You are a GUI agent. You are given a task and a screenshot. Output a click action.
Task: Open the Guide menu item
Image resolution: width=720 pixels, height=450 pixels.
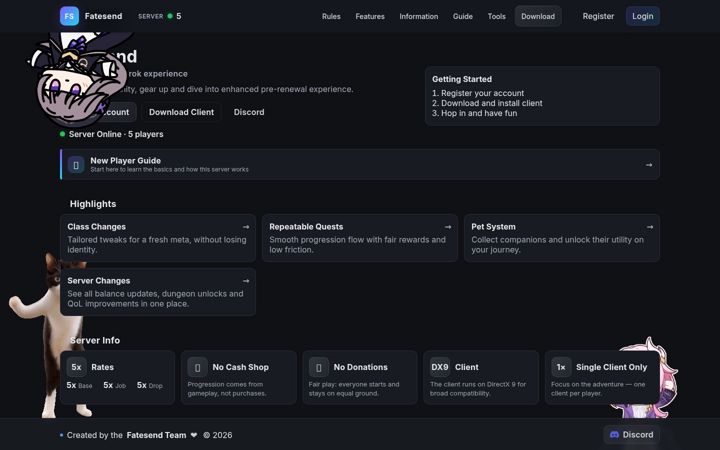pos(463,16)
